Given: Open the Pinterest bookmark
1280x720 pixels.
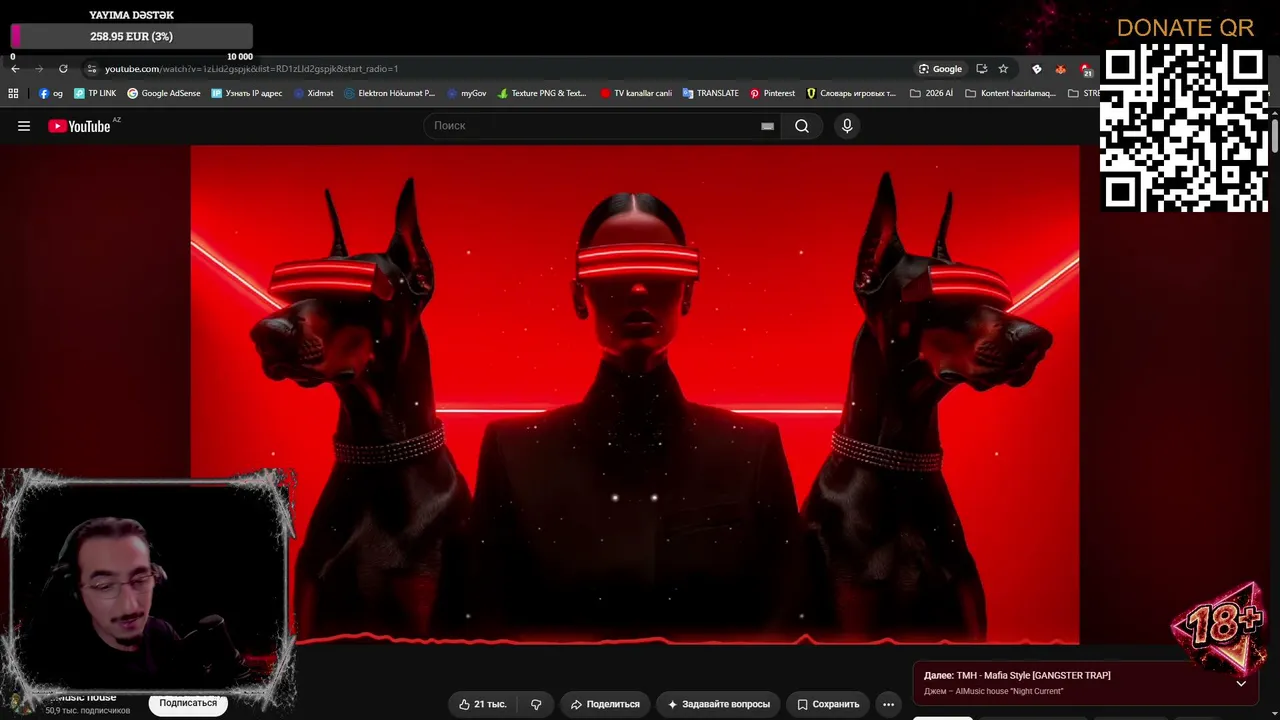Looking at the screenshot, I should click(772, 93).
